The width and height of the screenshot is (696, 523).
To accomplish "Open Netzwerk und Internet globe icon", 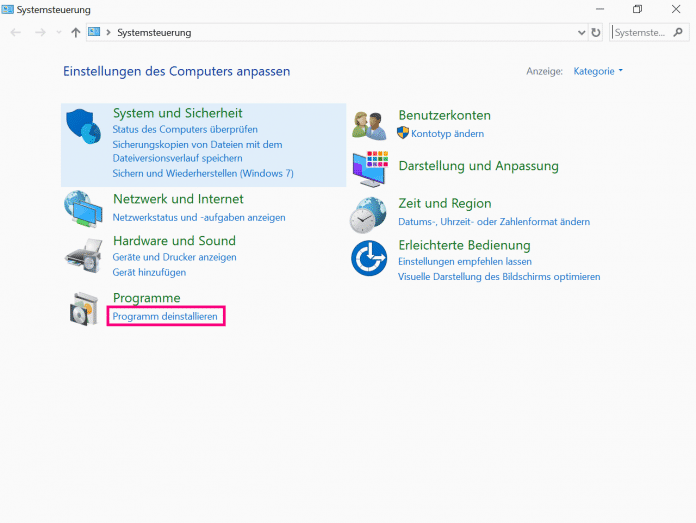I will [83, 209].
